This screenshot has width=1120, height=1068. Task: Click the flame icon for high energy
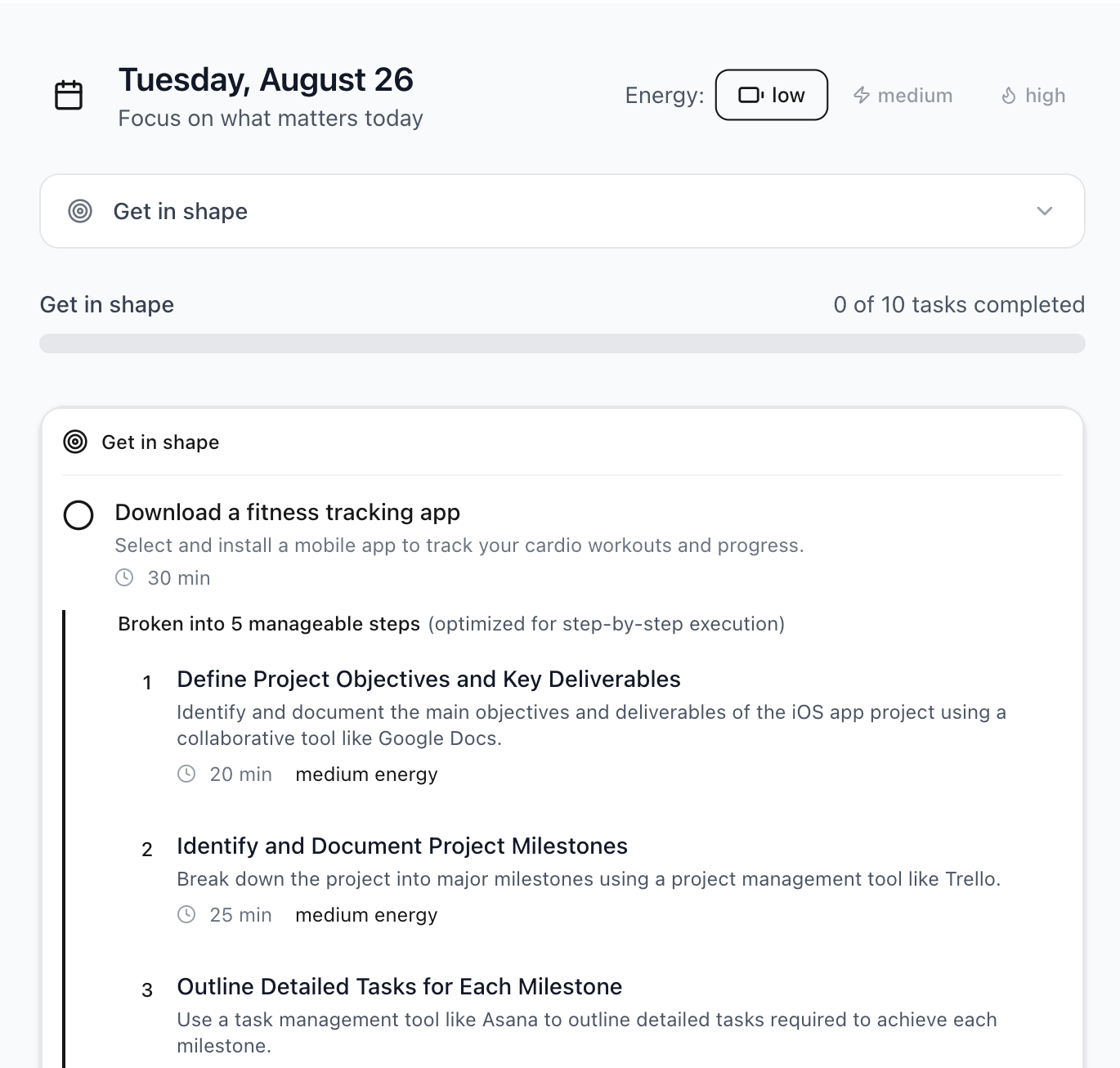click(1009, 96)
